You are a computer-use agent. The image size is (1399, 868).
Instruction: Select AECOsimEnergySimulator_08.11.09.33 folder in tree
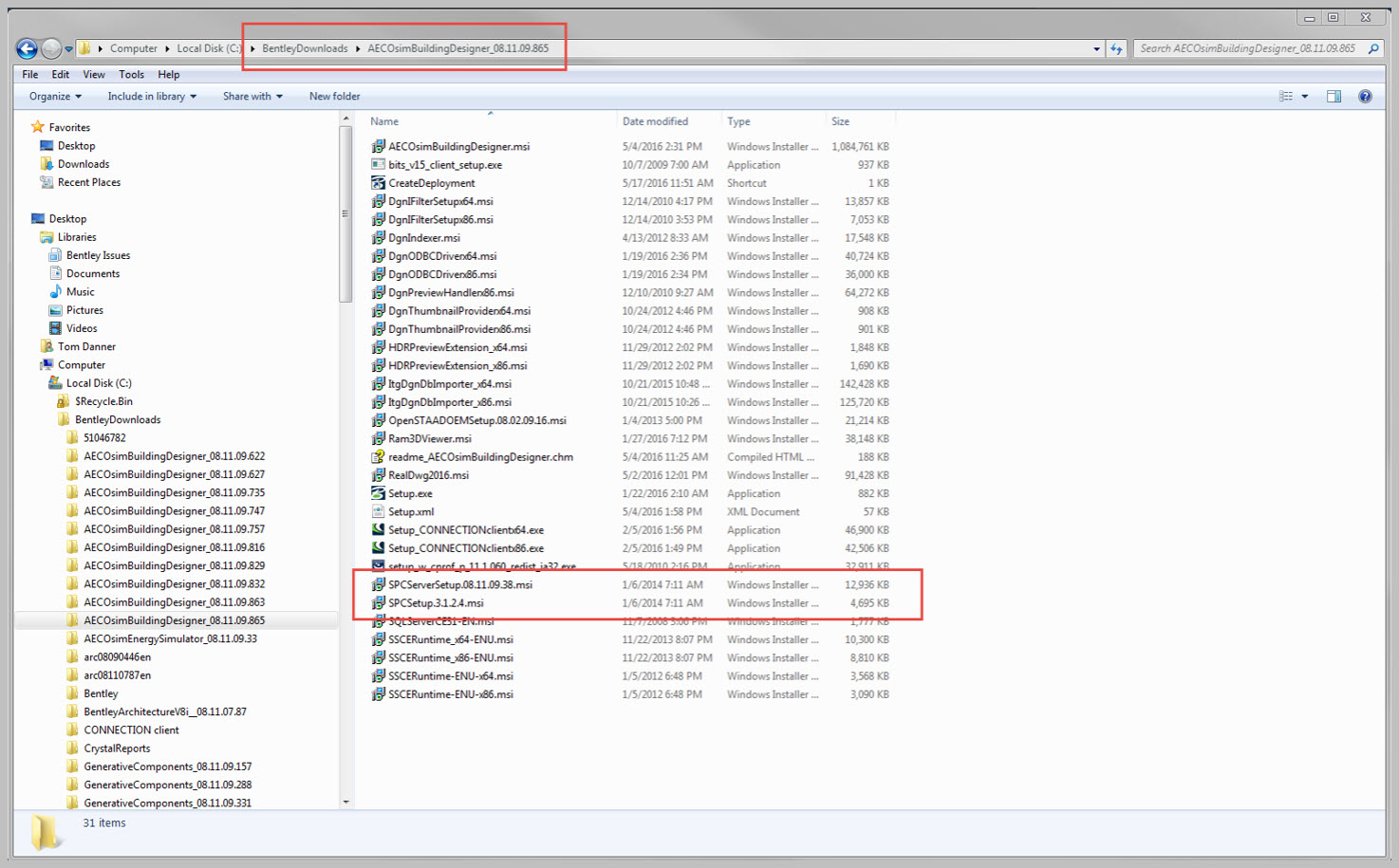tap(170, 638)
